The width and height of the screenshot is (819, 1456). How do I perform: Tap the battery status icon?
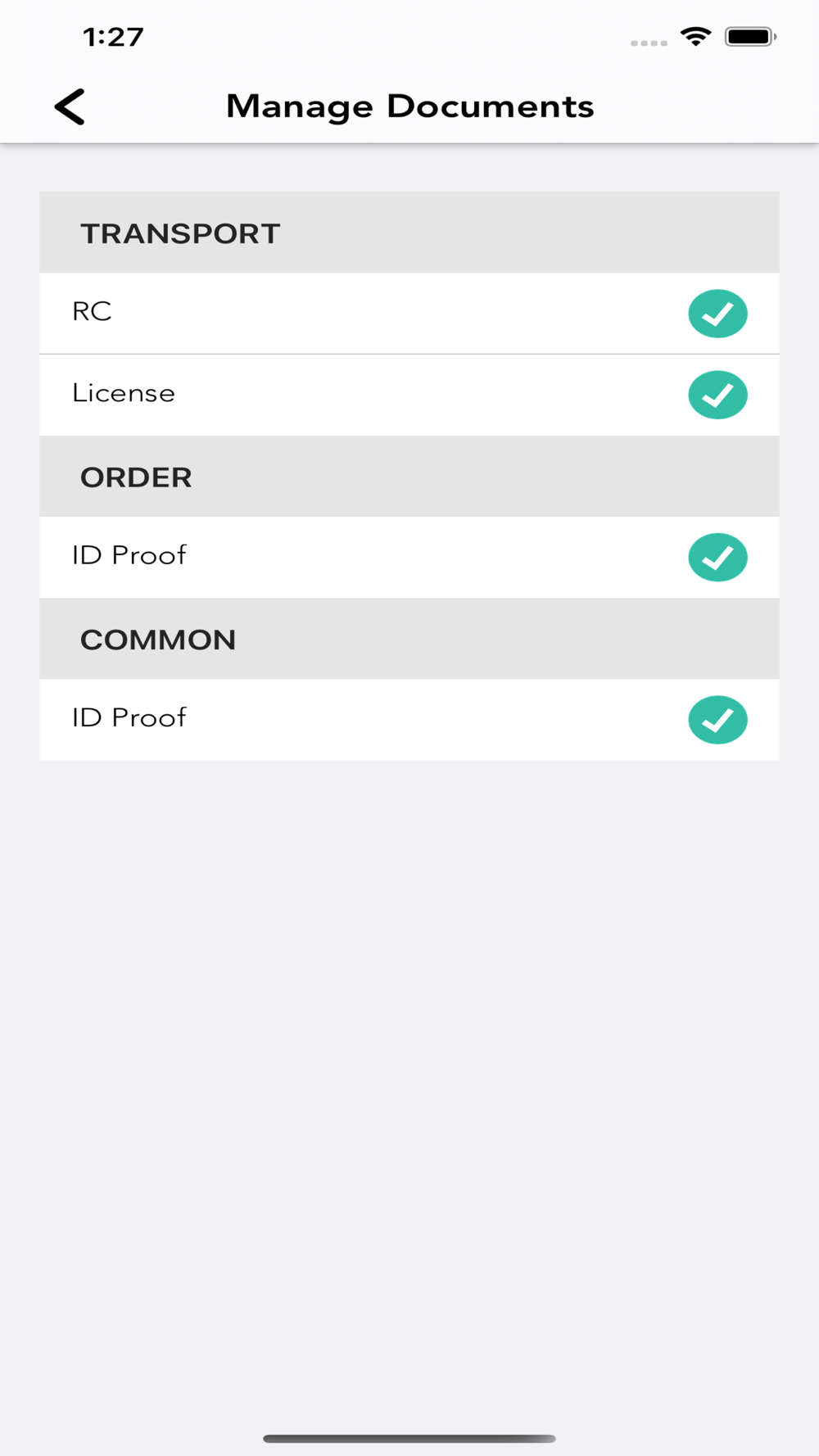click(x=749, y=37)
